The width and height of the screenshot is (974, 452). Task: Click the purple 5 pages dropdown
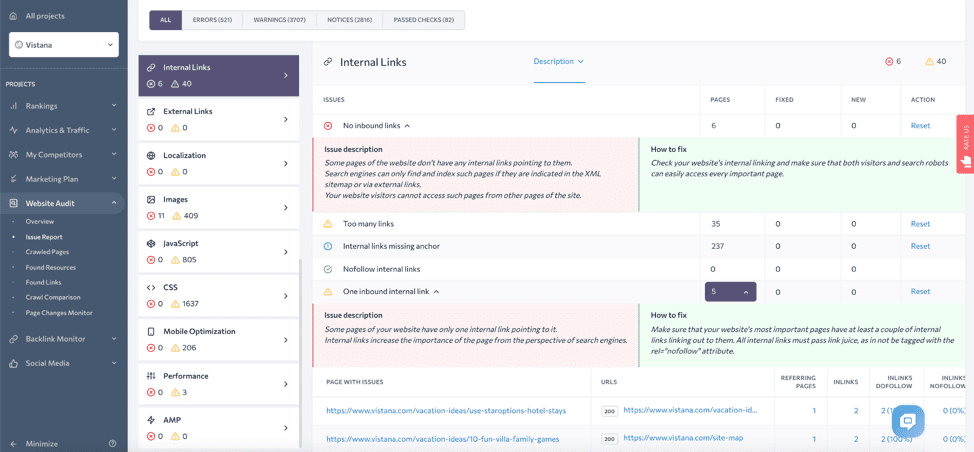[730, 292]
